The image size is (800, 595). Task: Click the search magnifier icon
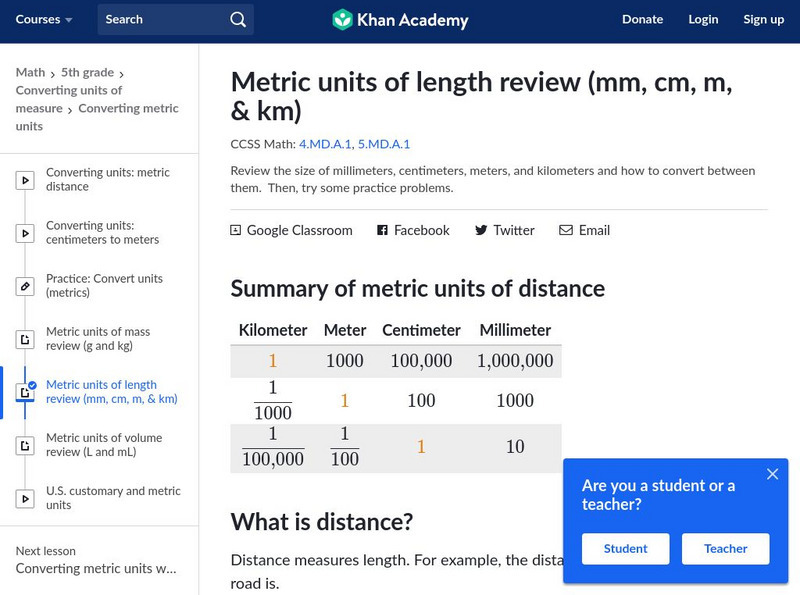pyautogui.click(x=237, y=20)
